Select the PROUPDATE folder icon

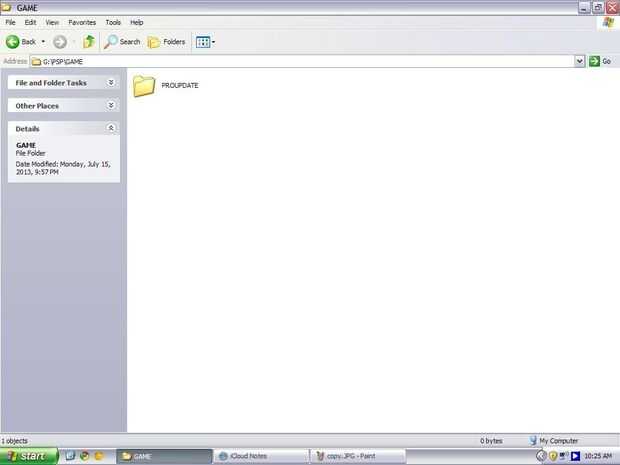144,85
